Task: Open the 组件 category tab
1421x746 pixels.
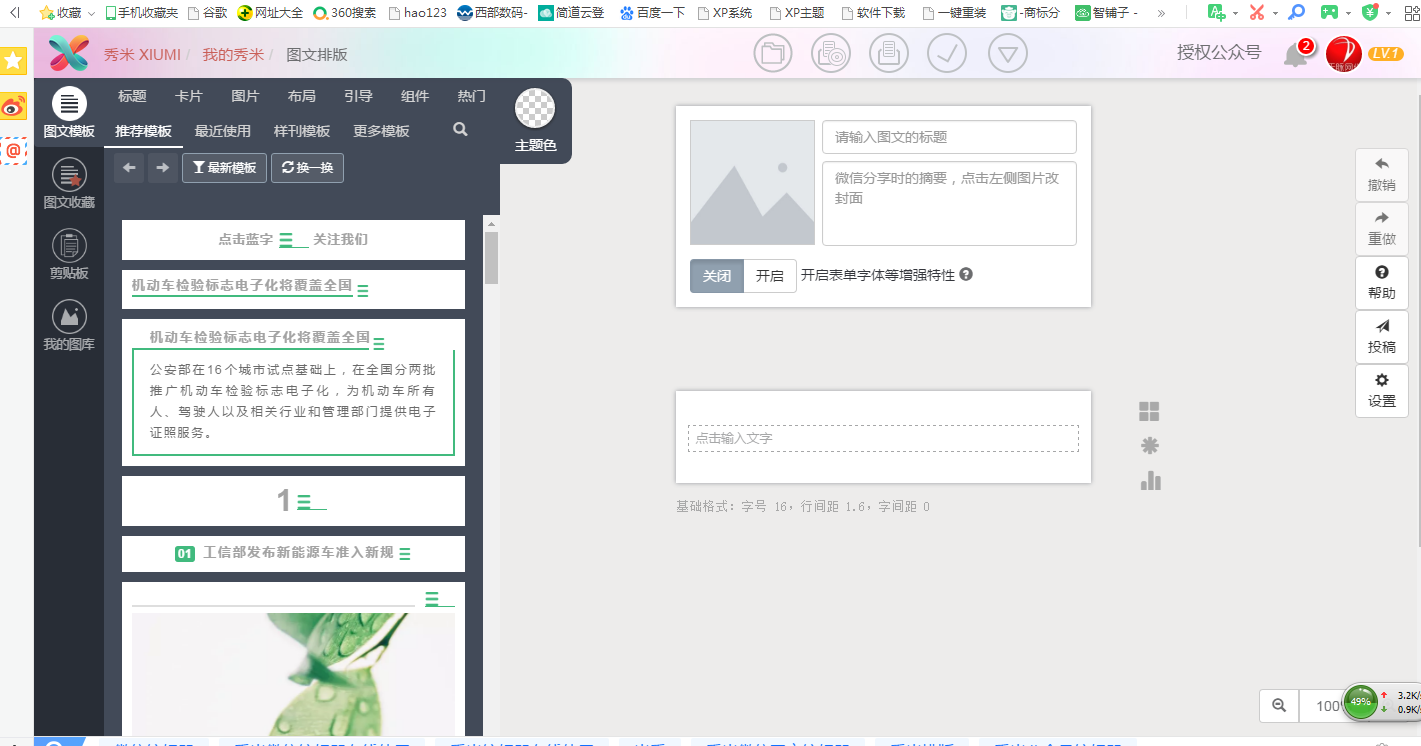Action: [x=414, y=96]
